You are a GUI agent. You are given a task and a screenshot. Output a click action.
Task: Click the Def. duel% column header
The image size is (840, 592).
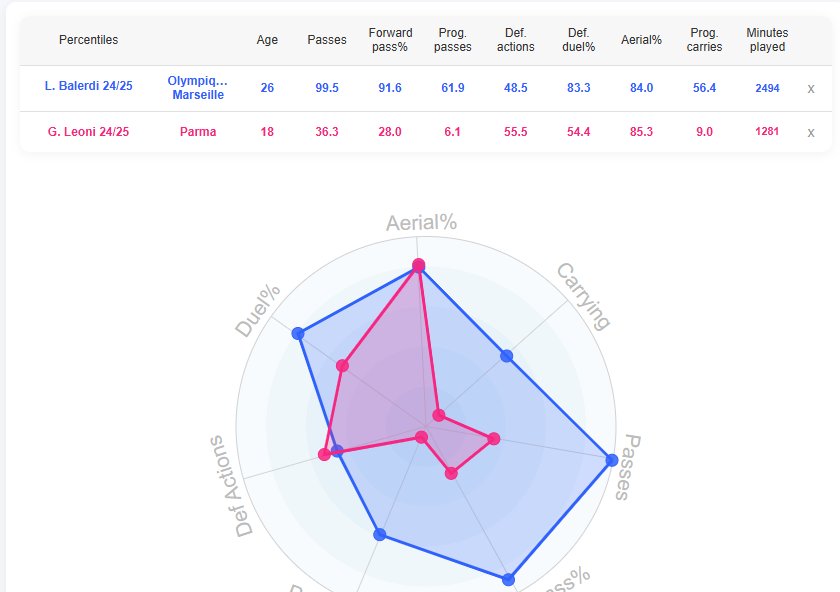click(579, 40)
